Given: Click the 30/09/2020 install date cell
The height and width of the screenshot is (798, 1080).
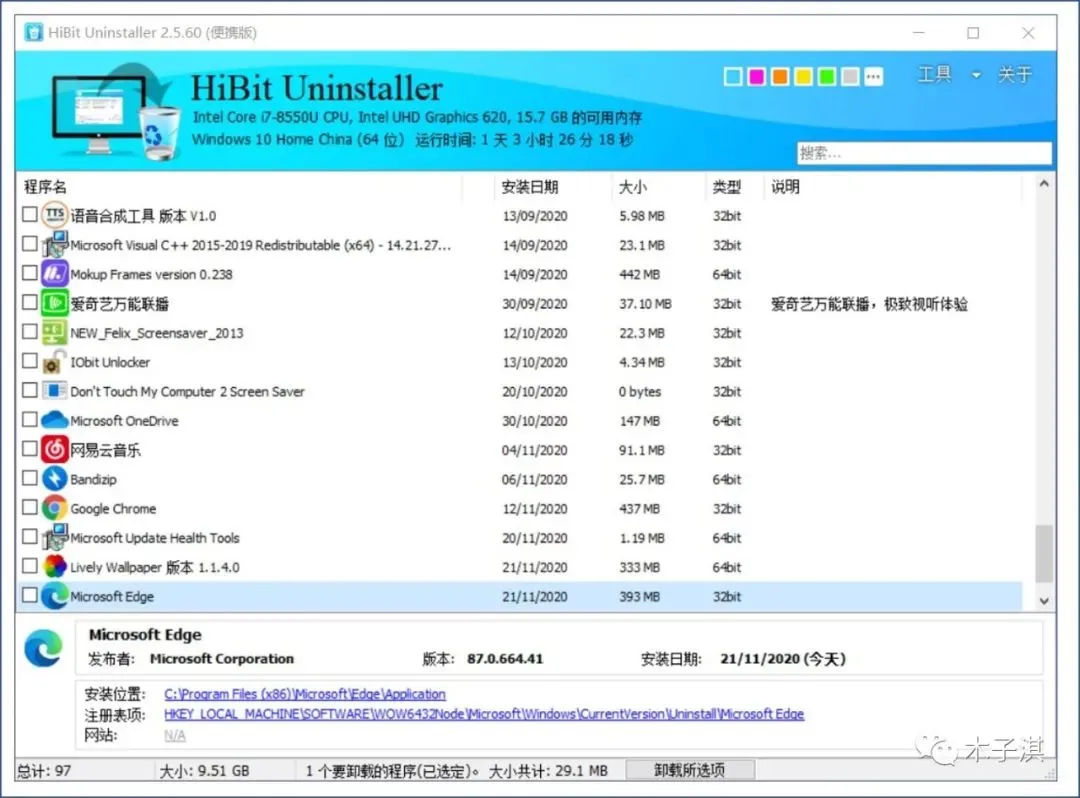Looking at the screenshot, I should click(x=534, y=304).
